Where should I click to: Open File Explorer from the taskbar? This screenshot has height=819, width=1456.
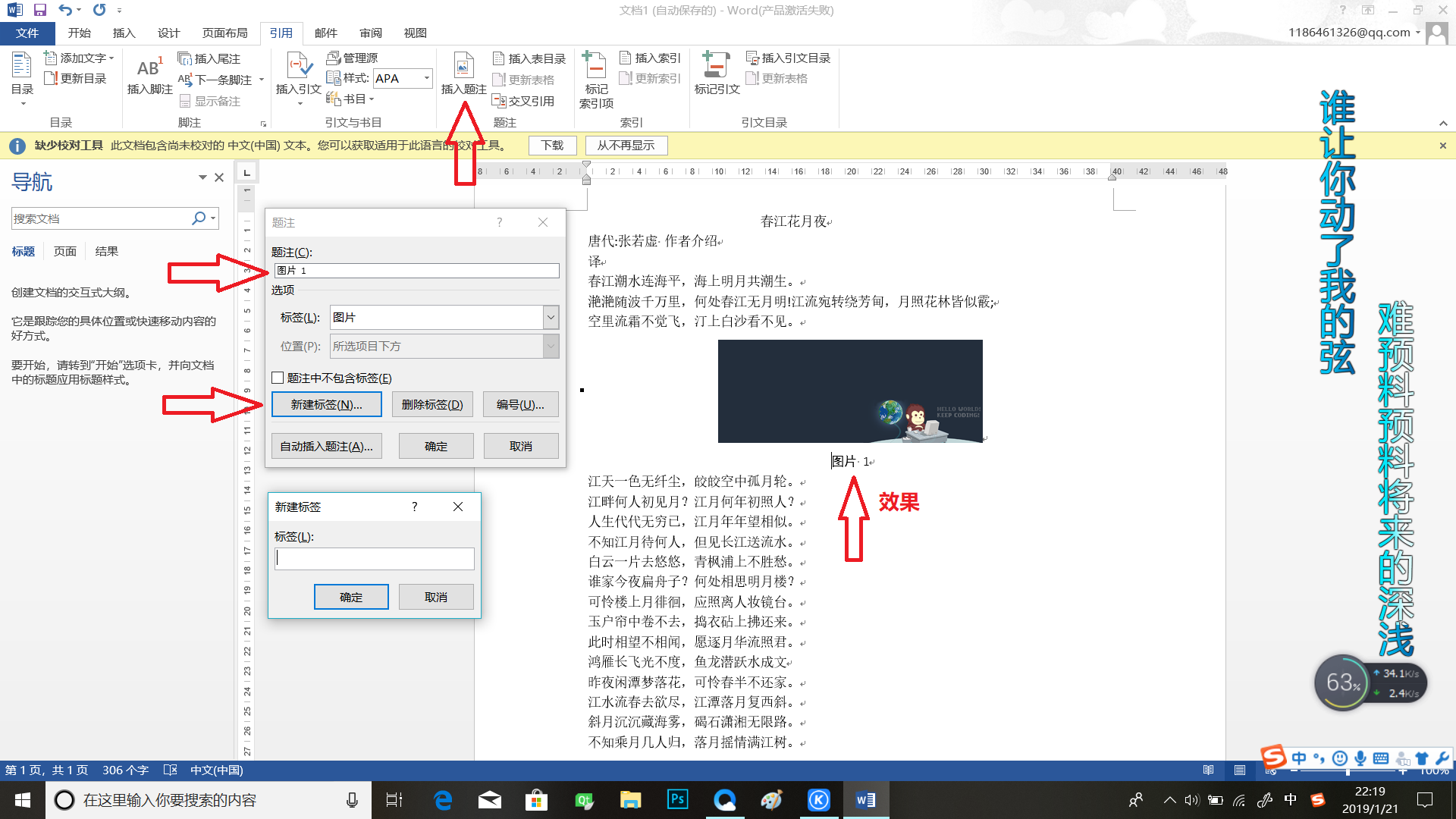tap(630, 800)
